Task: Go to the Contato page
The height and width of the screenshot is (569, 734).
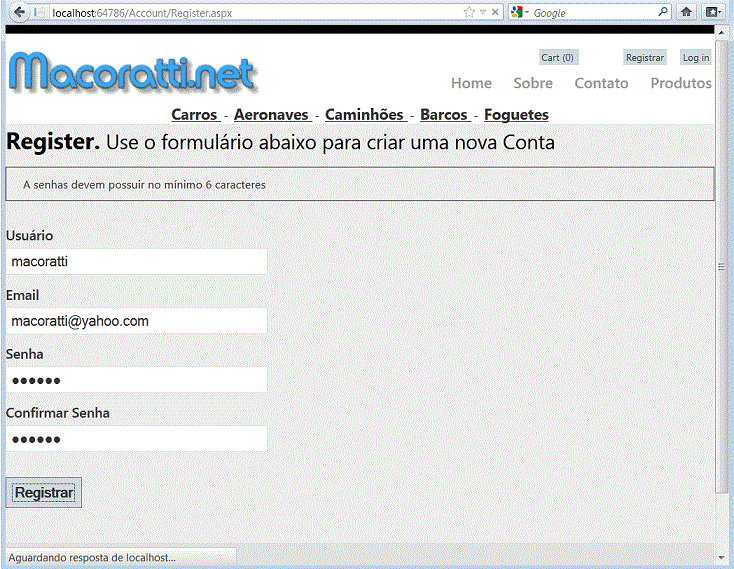Action: tap(601, 83)
